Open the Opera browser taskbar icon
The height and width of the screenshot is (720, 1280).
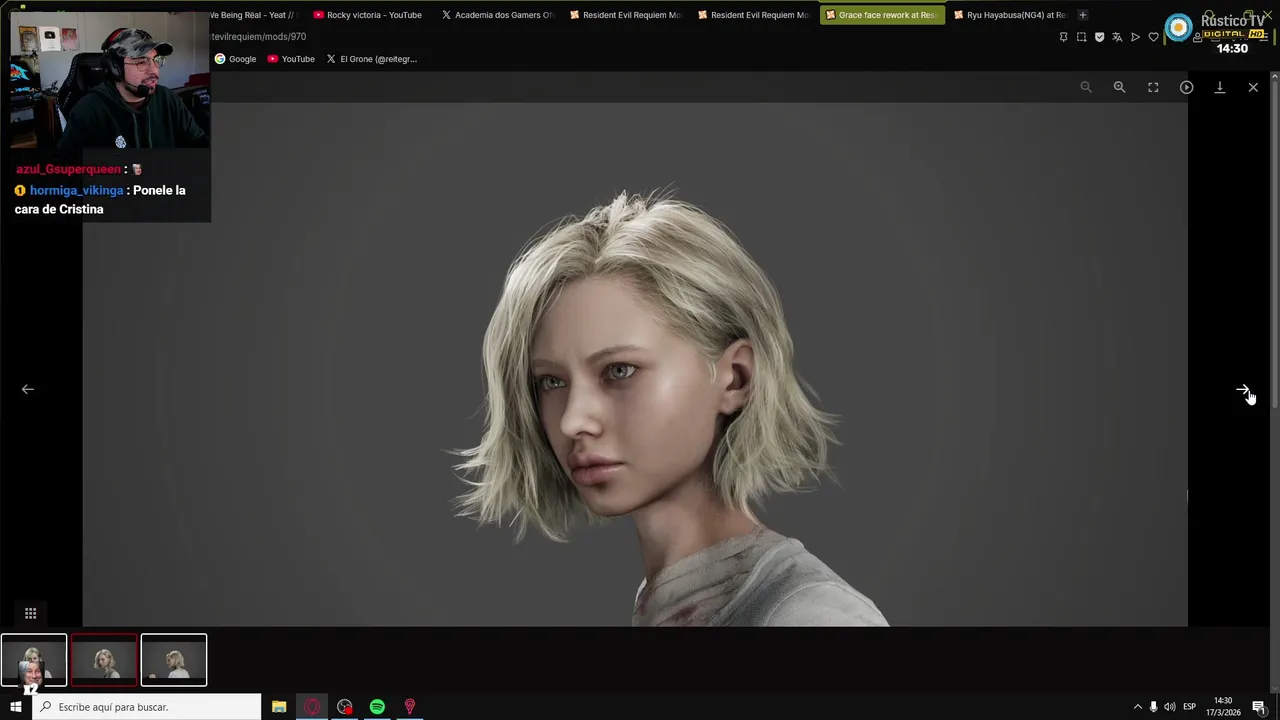pos(312,707)
